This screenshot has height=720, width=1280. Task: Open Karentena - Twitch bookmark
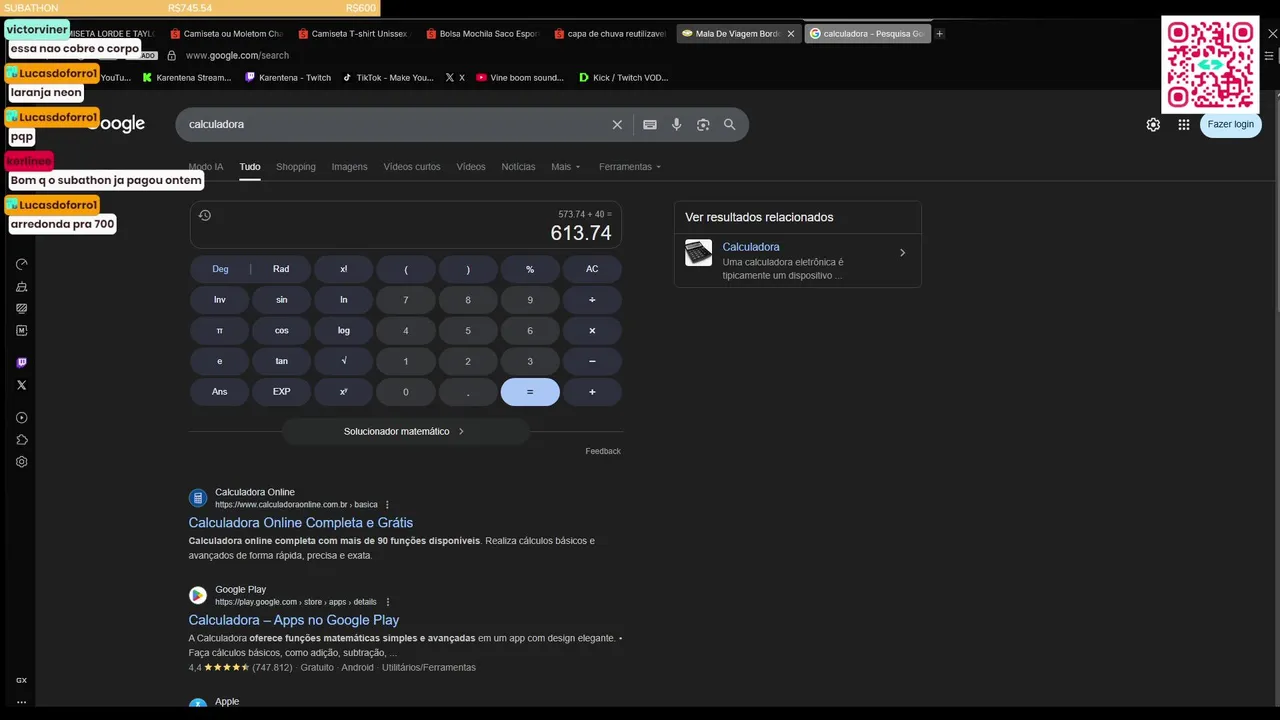coord(288,77)
